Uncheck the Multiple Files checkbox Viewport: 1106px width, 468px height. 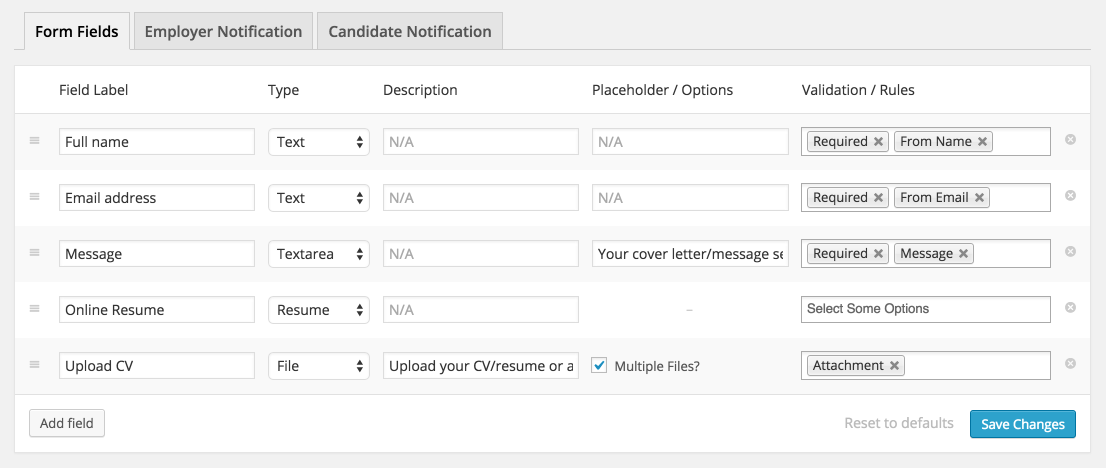click(x=600, y=366)
